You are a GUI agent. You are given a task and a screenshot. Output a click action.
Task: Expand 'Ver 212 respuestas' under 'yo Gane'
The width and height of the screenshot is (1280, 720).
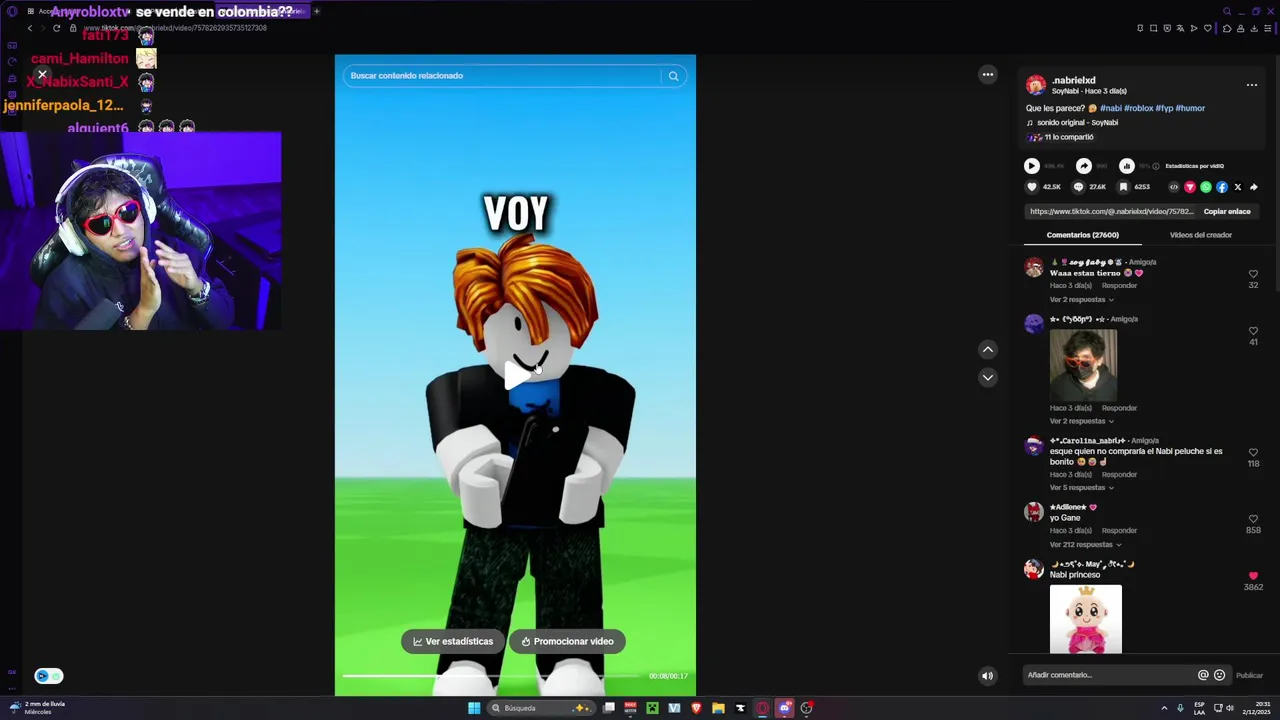1085,545
